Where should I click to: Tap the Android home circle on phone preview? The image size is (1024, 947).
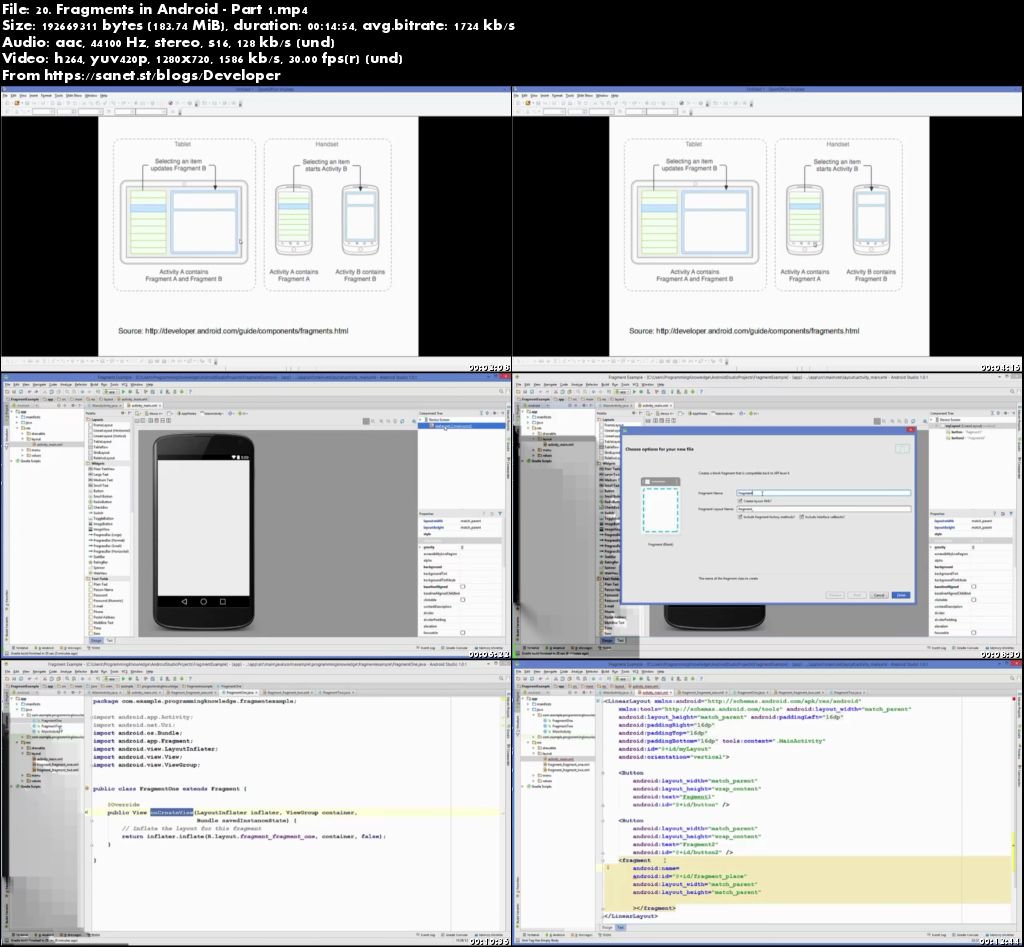tap(204, 602)
